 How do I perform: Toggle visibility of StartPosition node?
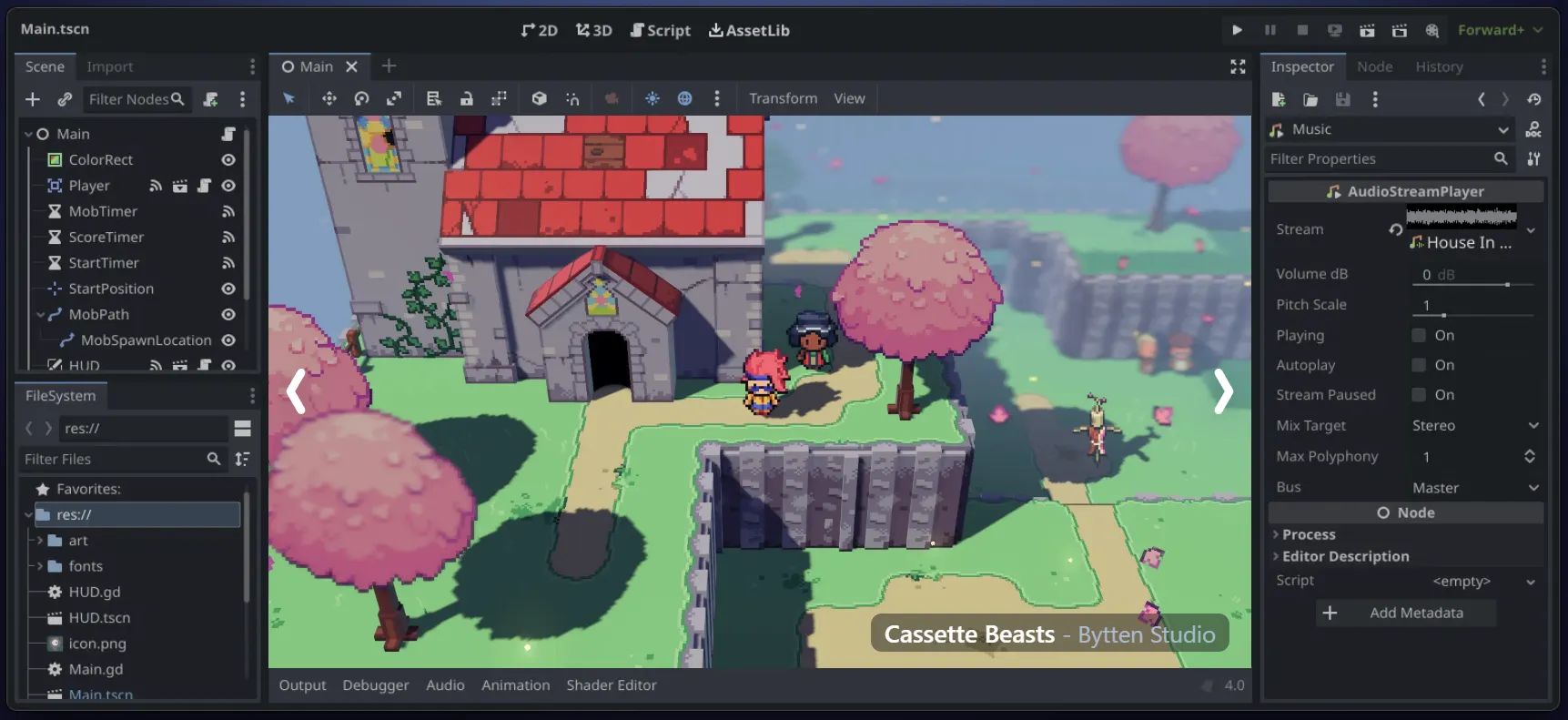[228, 289]
